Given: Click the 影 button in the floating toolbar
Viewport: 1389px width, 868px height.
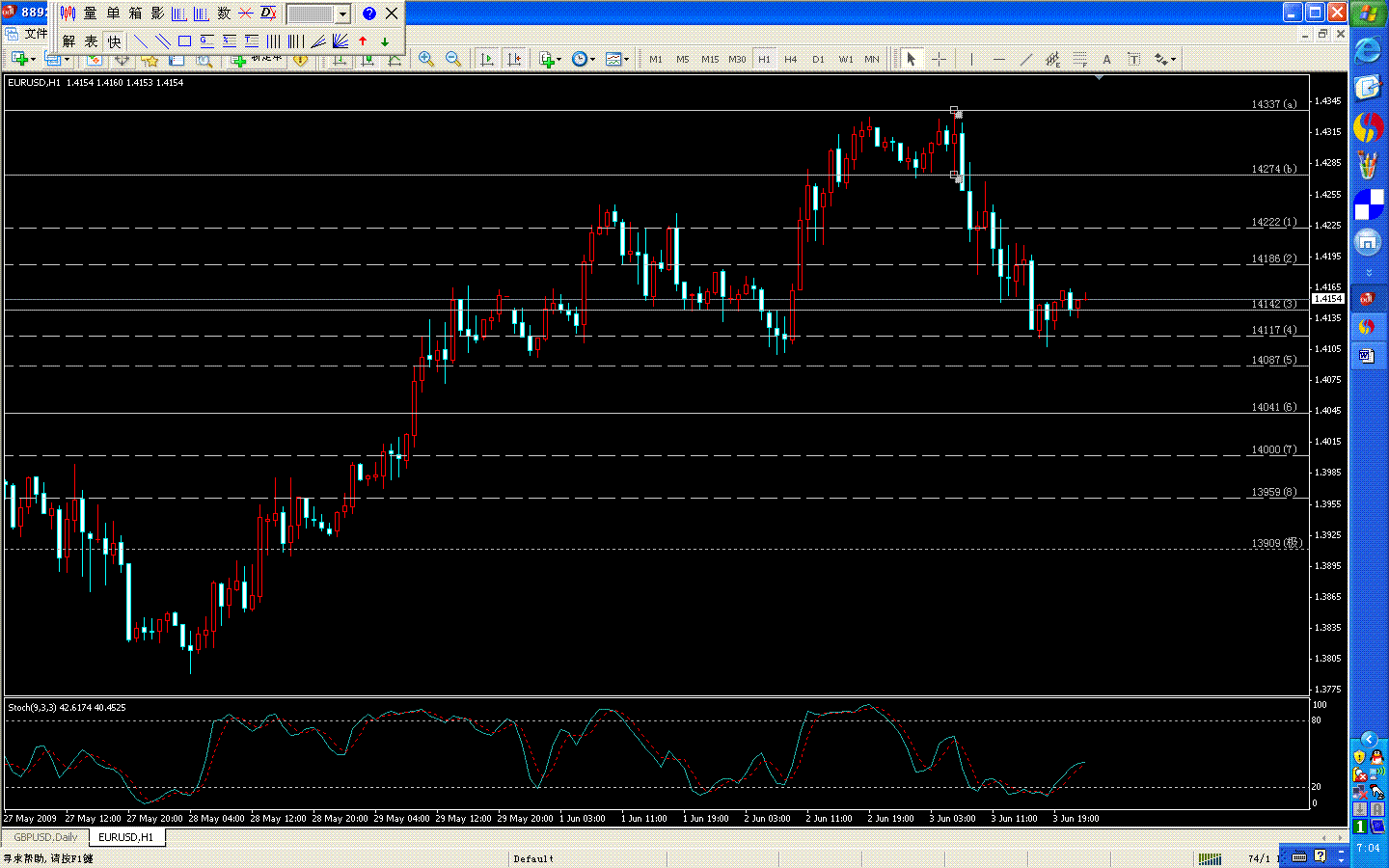Looking at the screenshot, I should coord(157,14).
